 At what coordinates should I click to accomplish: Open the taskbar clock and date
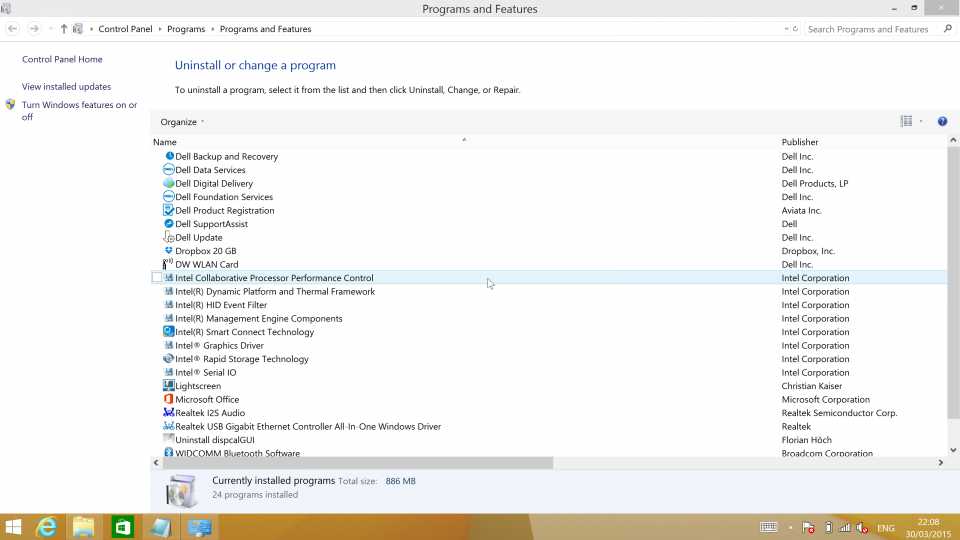pyautogui.click(x=928, y=528)
